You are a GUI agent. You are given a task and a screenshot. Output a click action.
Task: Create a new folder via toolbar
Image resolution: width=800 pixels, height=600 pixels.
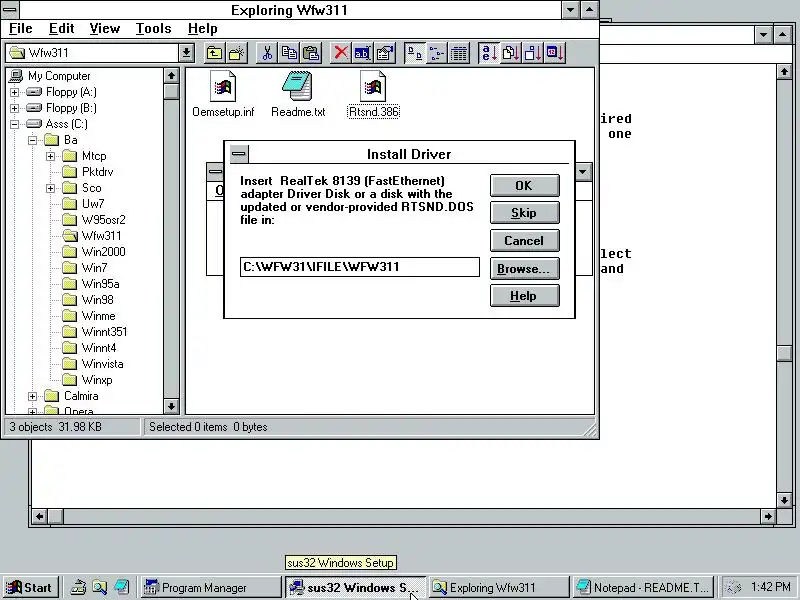click(237, 53)
